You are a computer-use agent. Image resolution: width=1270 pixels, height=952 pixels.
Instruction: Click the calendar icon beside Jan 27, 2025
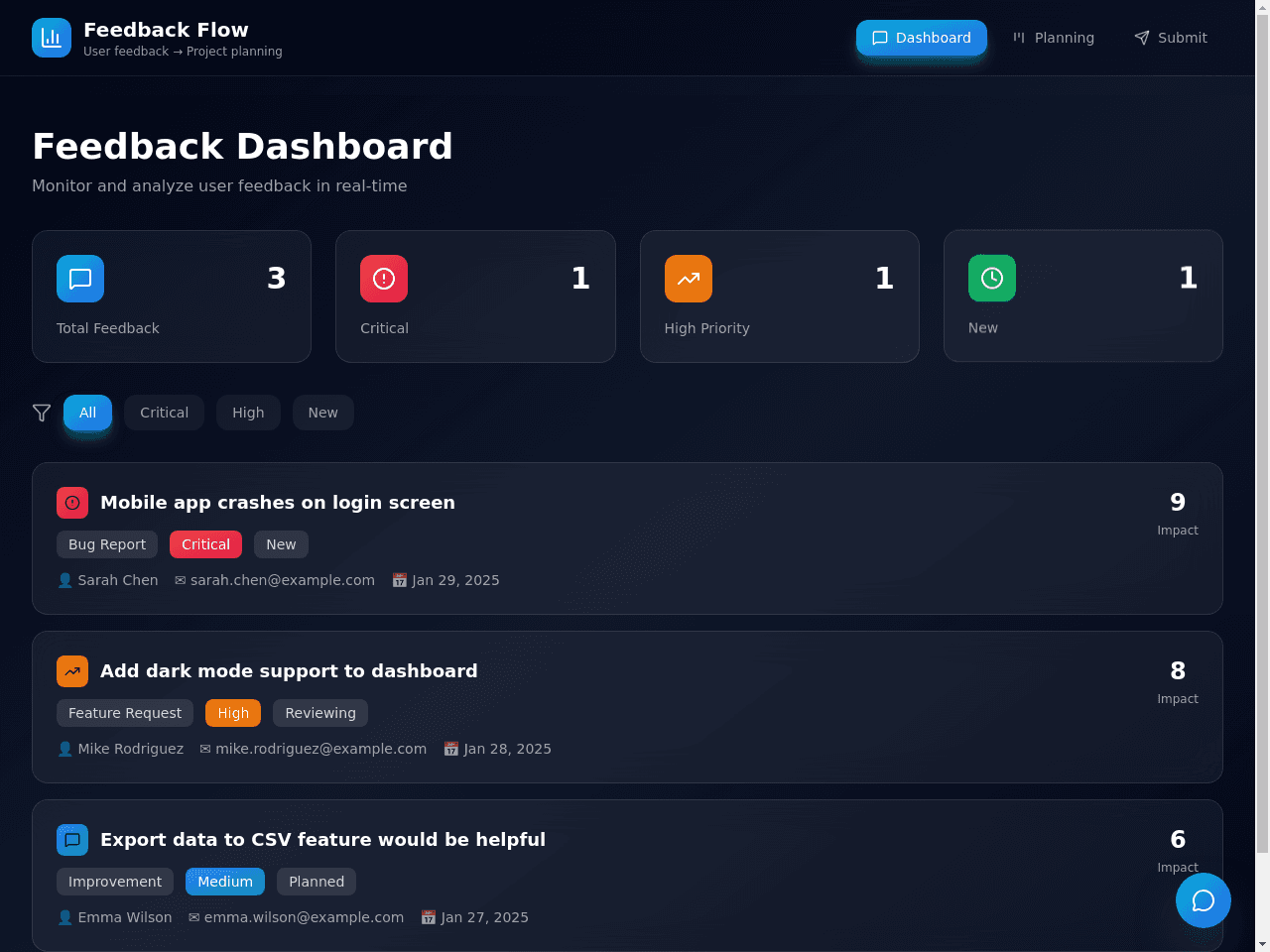(x=429, y=917)
